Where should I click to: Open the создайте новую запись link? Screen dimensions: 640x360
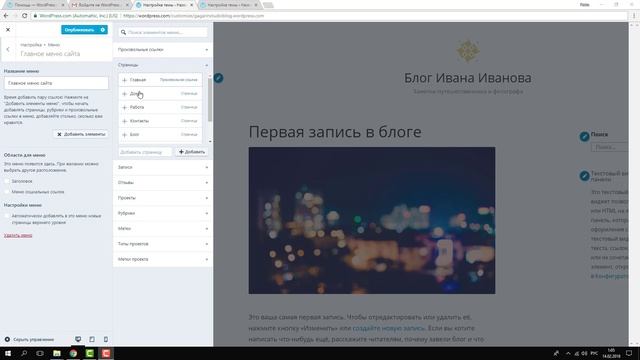click(389, 328)
